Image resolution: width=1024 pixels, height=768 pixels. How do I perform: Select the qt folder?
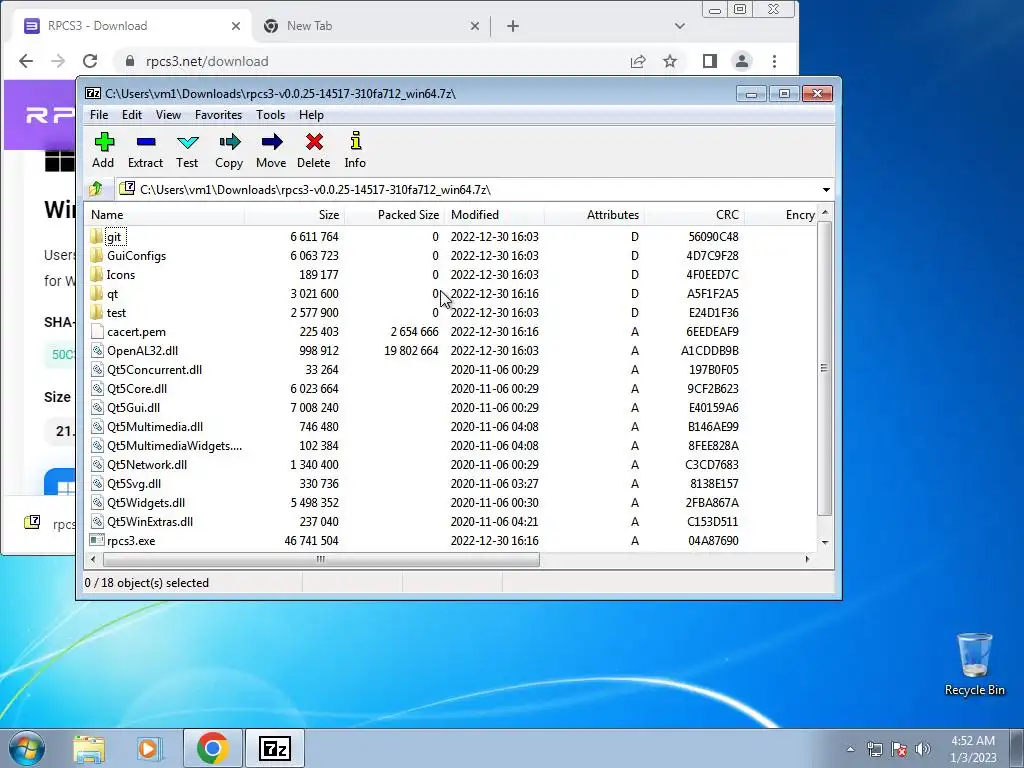pyautogui.click(x=112, y=294)
